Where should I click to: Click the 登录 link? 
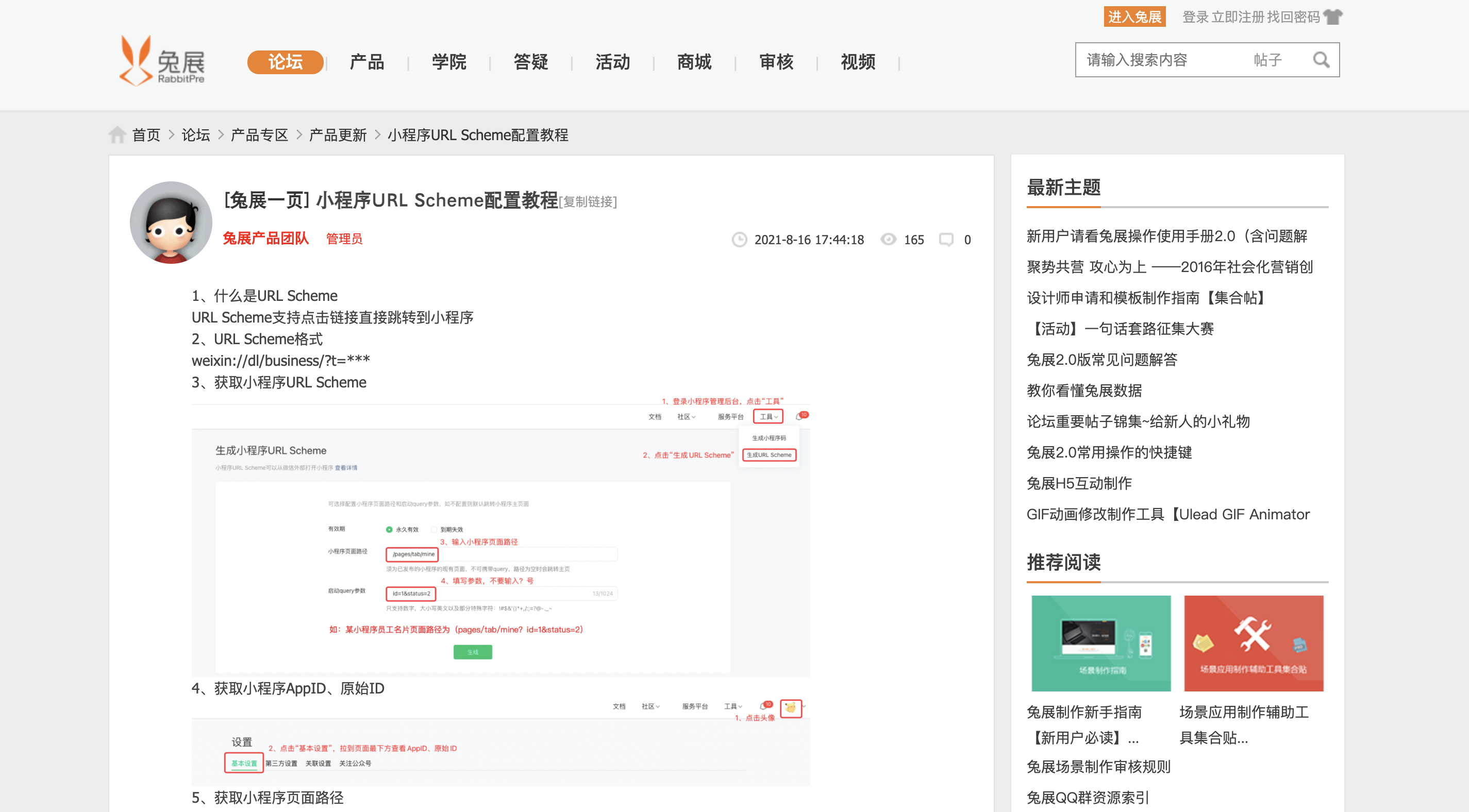pos(1195,17)
